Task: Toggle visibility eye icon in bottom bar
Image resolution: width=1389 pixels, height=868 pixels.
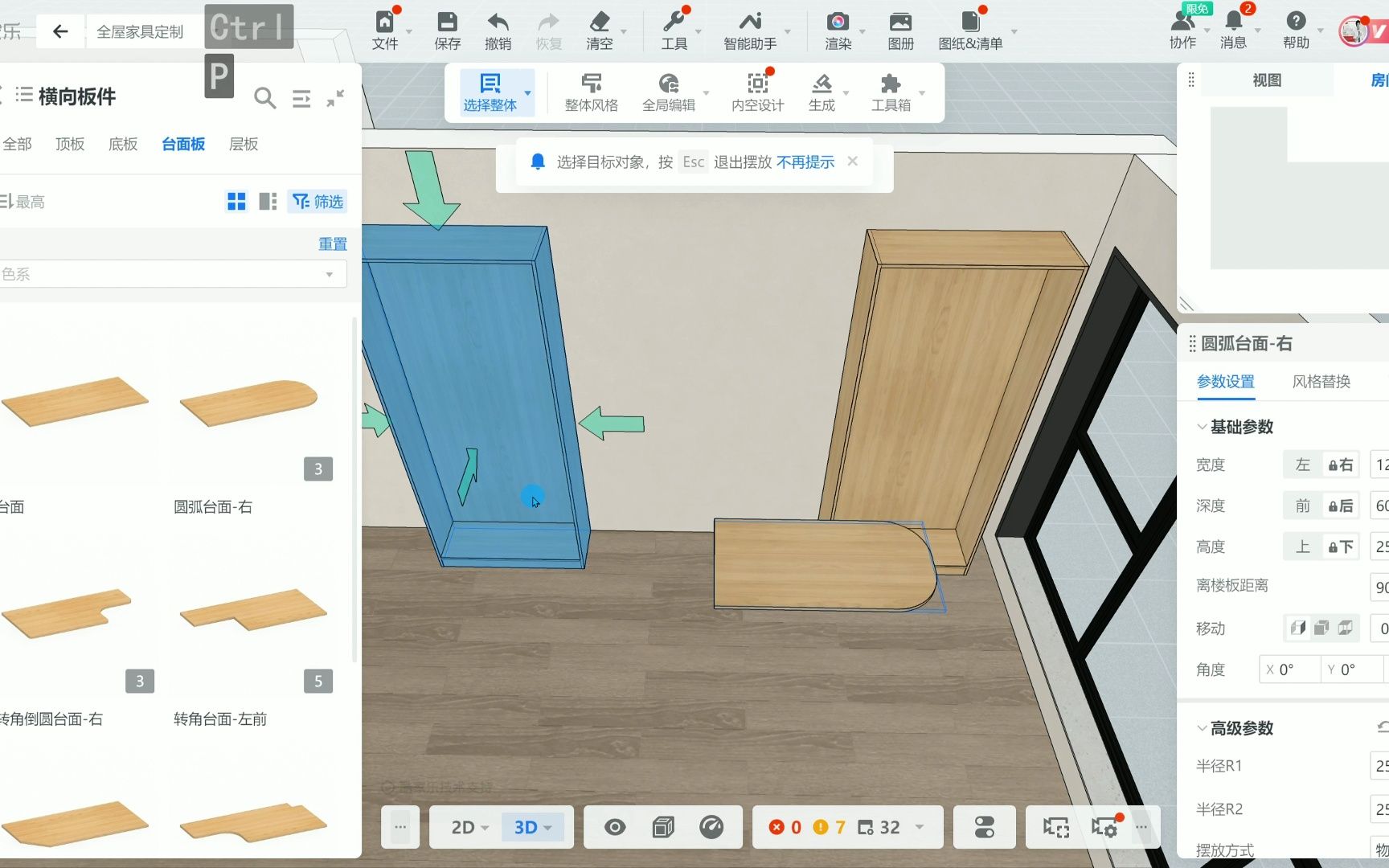Action: [x=615, y=827]
